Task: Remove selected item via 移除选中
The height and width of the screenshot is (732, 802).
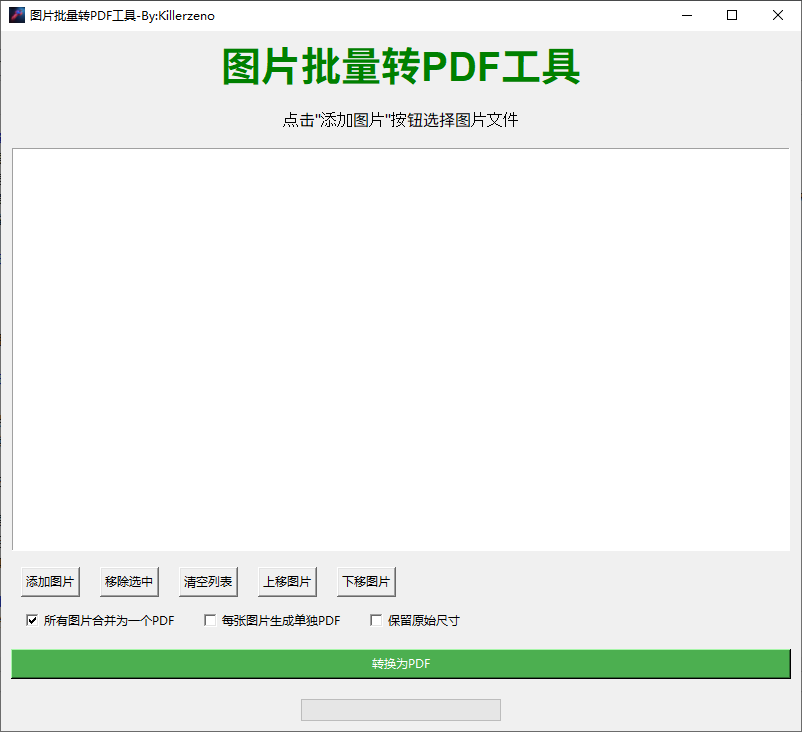Action: point(129,582)
